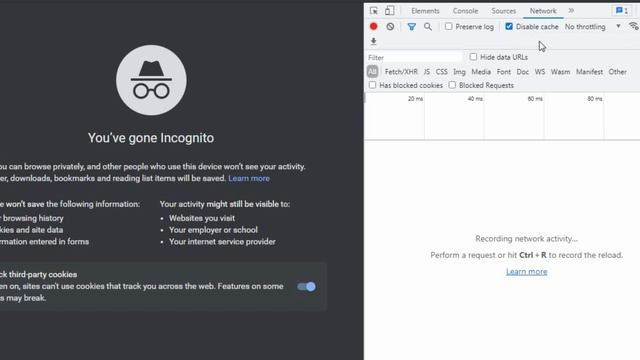Image resolution: width=640 pixels, height=360 pixels.
Task: Open the No throttling dropdown
Action: (593, 27)
